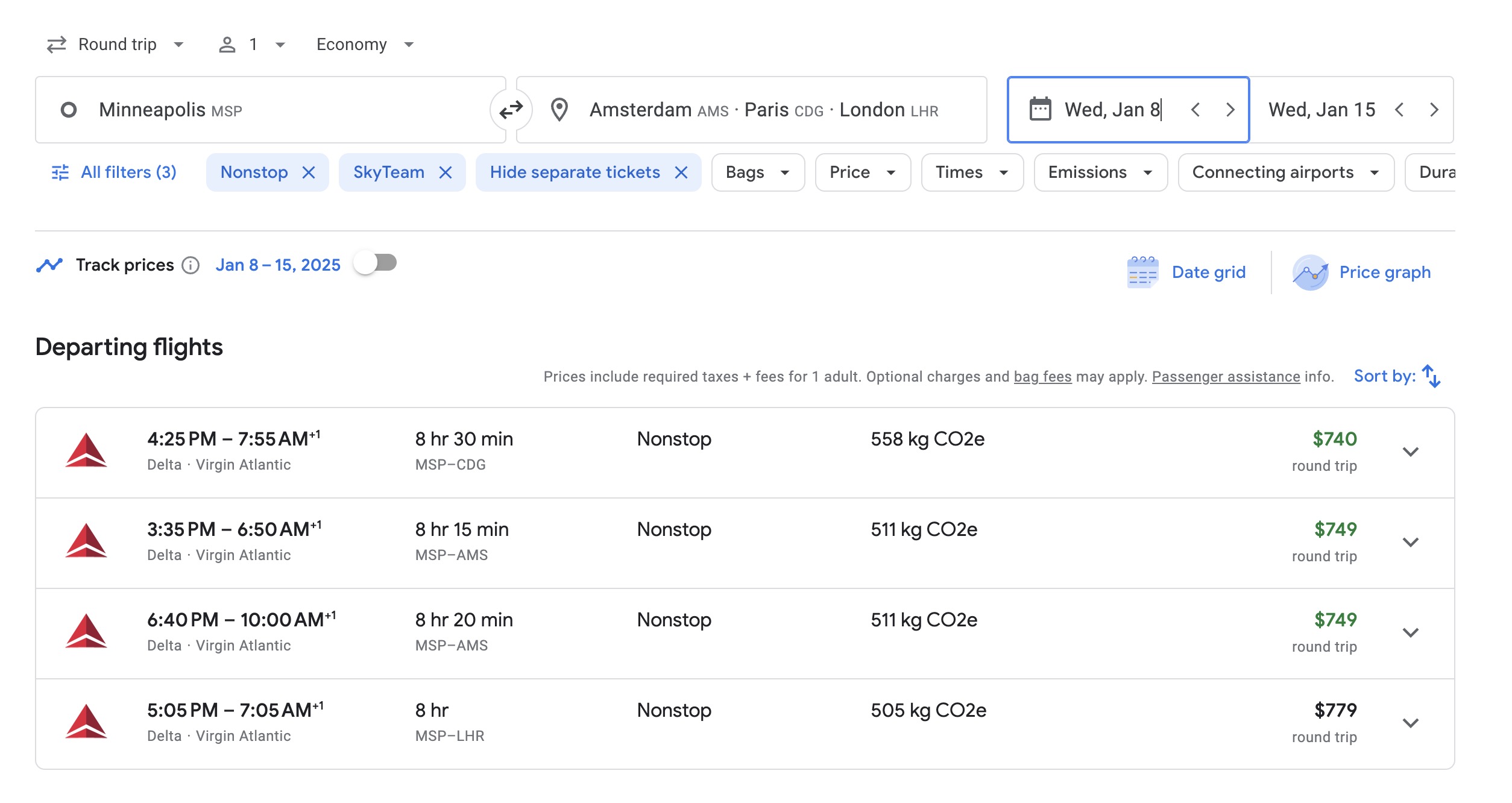Viewport: 1512px width, 803px height.
Task: Open the Price graph icon
Action: [1310, 272]
